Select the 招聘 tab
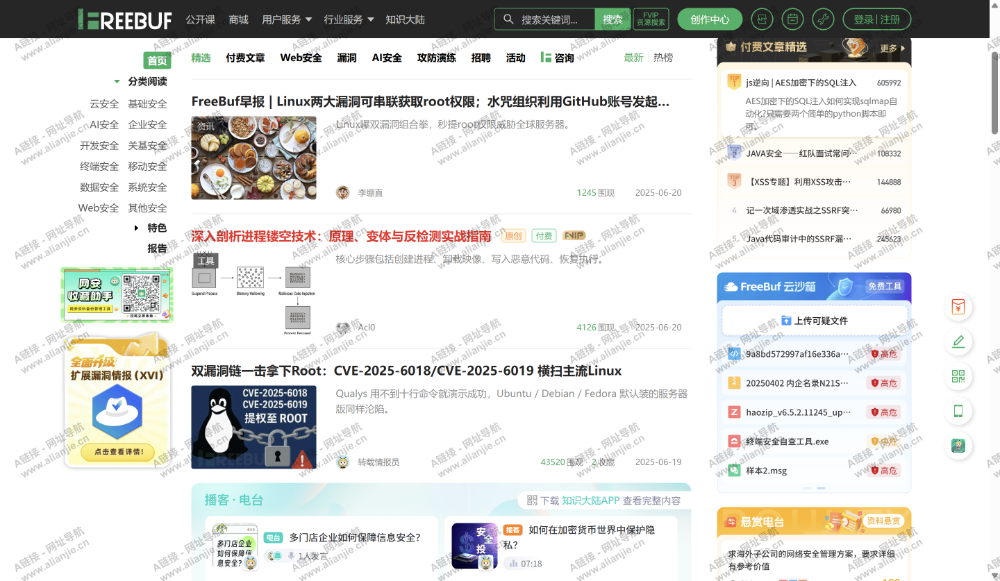Screen dimensions: 1000x581 pyautogui.click(x=481, y=57)
